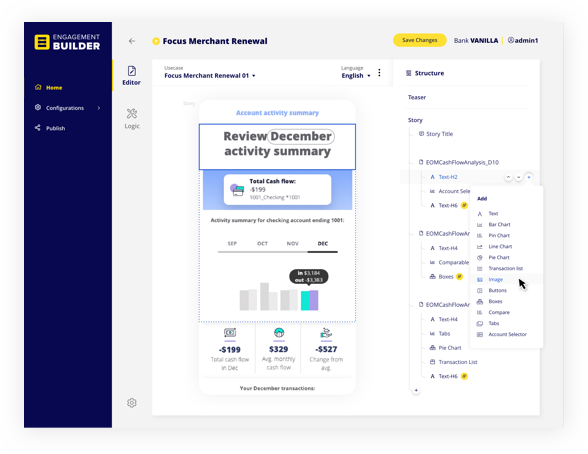Screen dimensions: 588x454
Task: Move Text-H2 up with arrow icon
Action: (508, 177)
